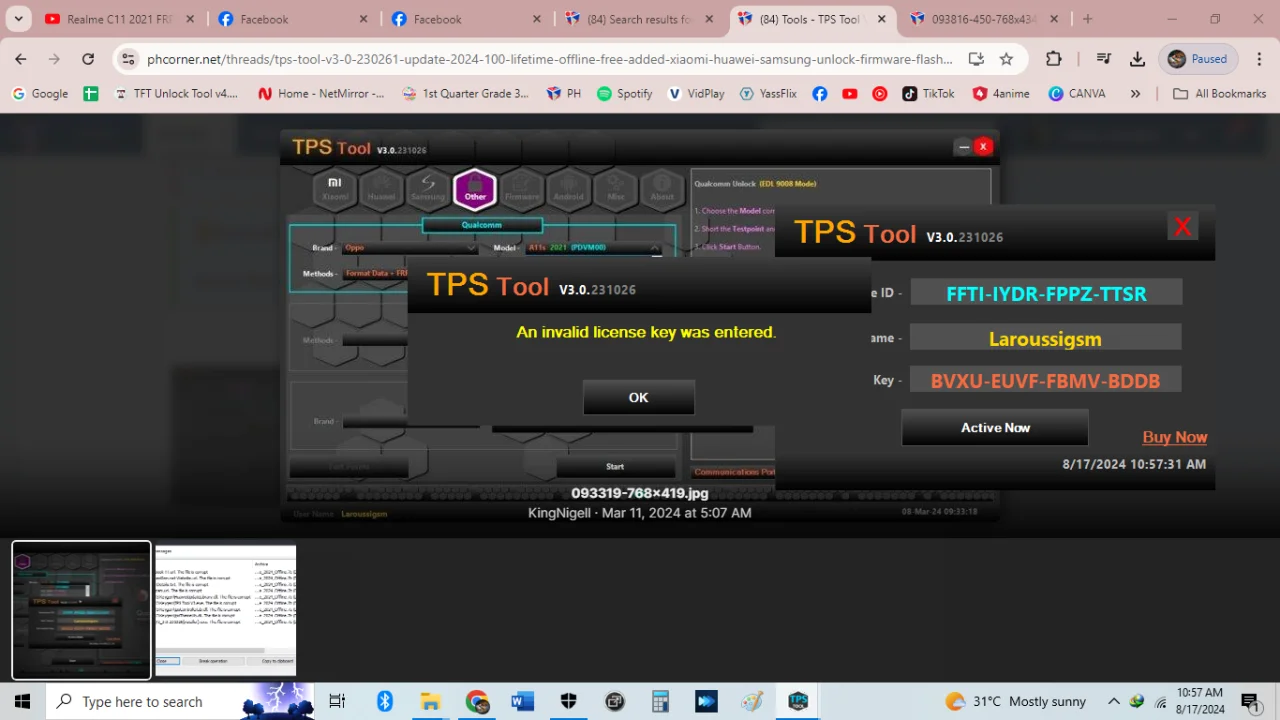Open the Windows Start menu
The image size is (1280, 720).
(22, 702)
